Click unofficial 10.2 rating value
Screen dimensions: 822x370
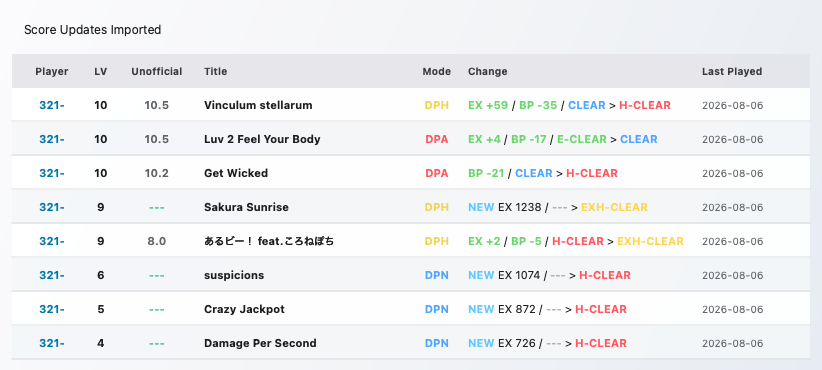[157, 173]
